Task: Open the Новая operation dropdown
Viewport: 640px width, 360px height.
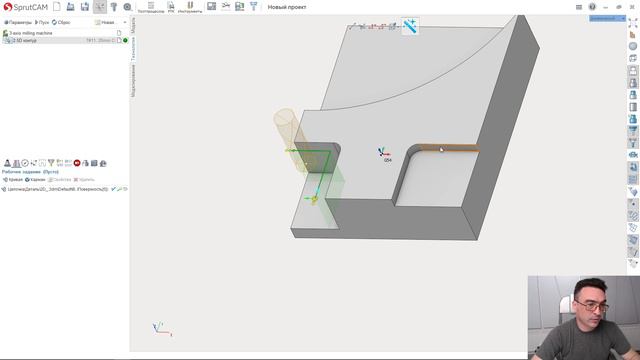Action: [105, 22]
